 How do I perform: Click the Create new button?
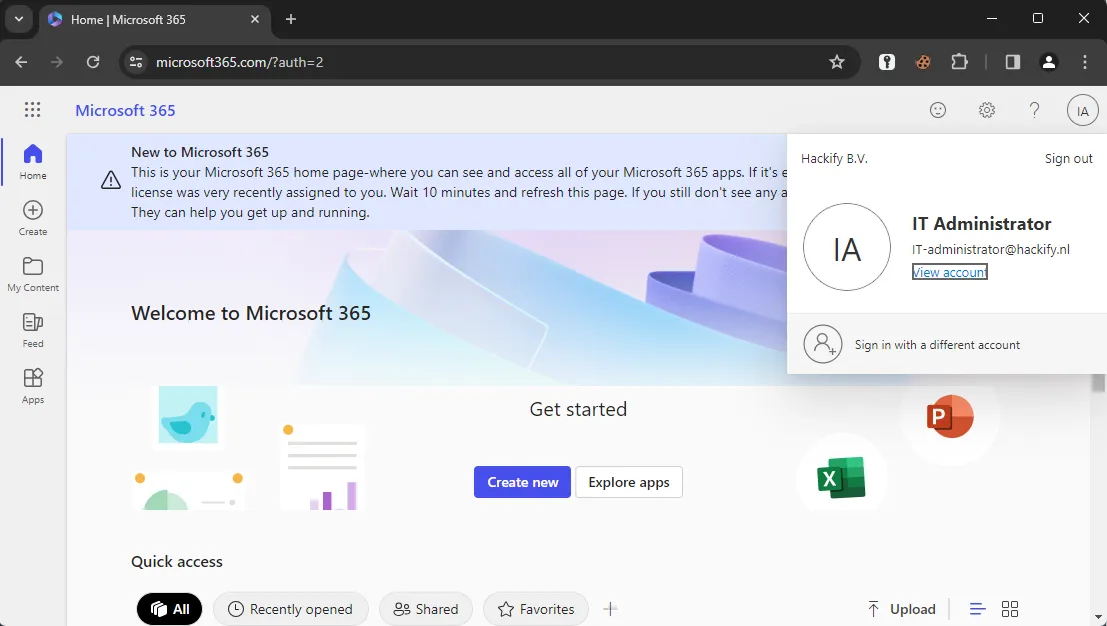(521, 482)
